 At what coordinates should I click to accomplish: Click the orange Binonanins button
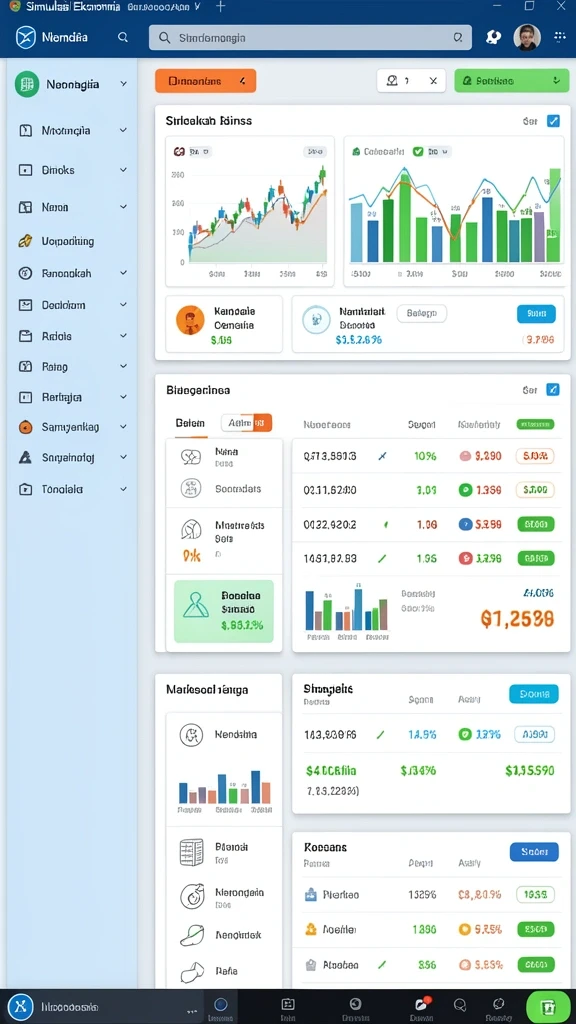click(x=206, y=81)
